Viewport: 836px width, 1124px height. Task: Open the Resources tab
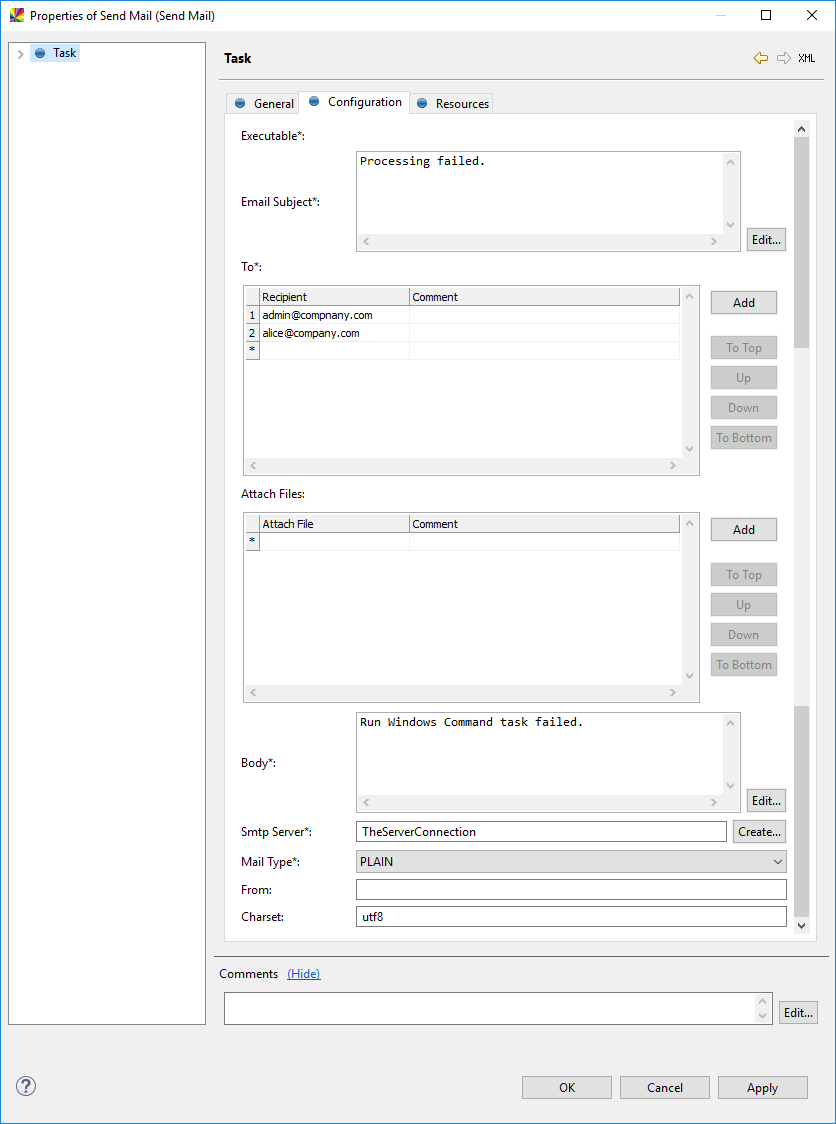[452, 104]
